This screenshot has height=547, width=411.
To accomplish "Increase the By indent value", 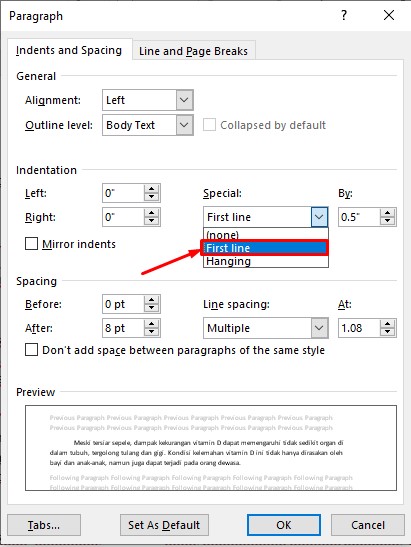I will pyautogui.click(x=388, y=213).
